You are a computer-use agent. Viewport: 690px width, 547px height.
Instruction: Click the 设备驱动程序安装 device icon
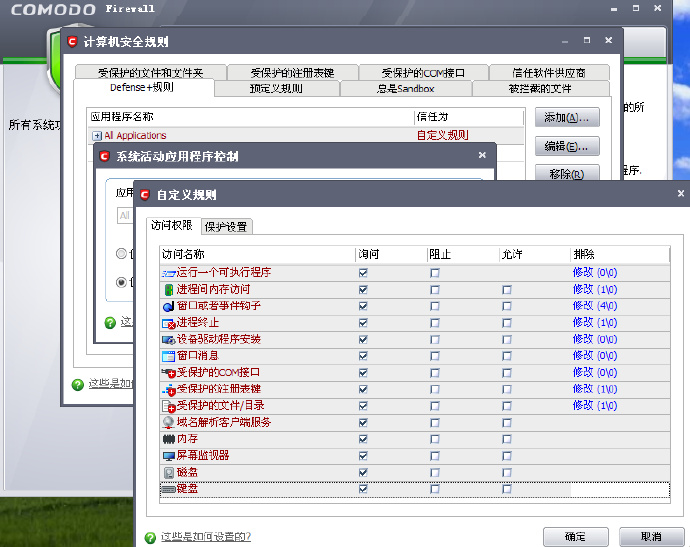point(169,340)
